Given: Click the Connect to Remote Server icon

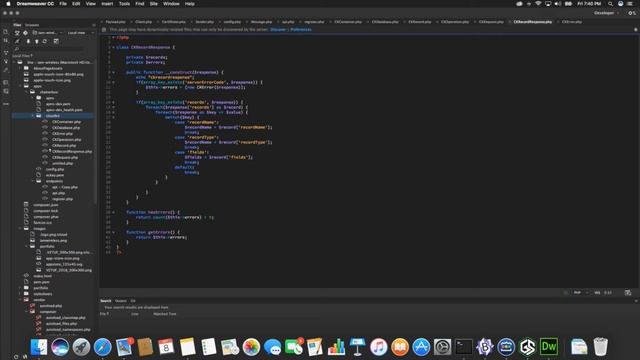Looking at the screenshot, I should [x=17, y=41].
